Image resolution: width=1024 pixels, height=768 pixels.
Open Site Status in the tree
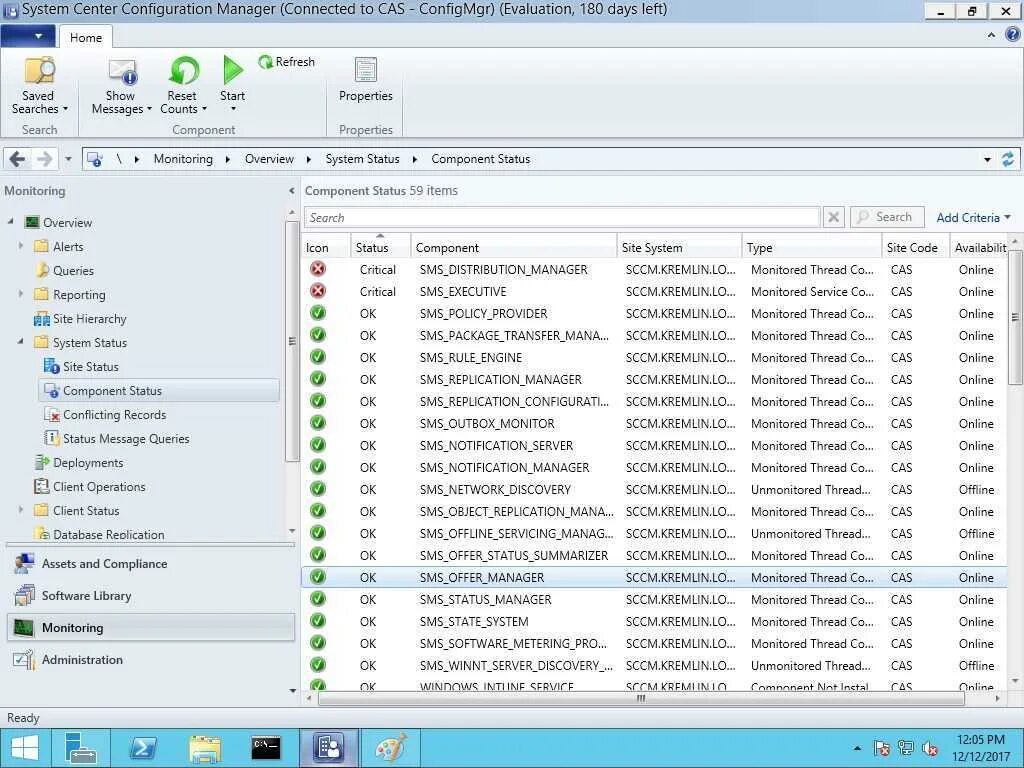click(91, 366)
